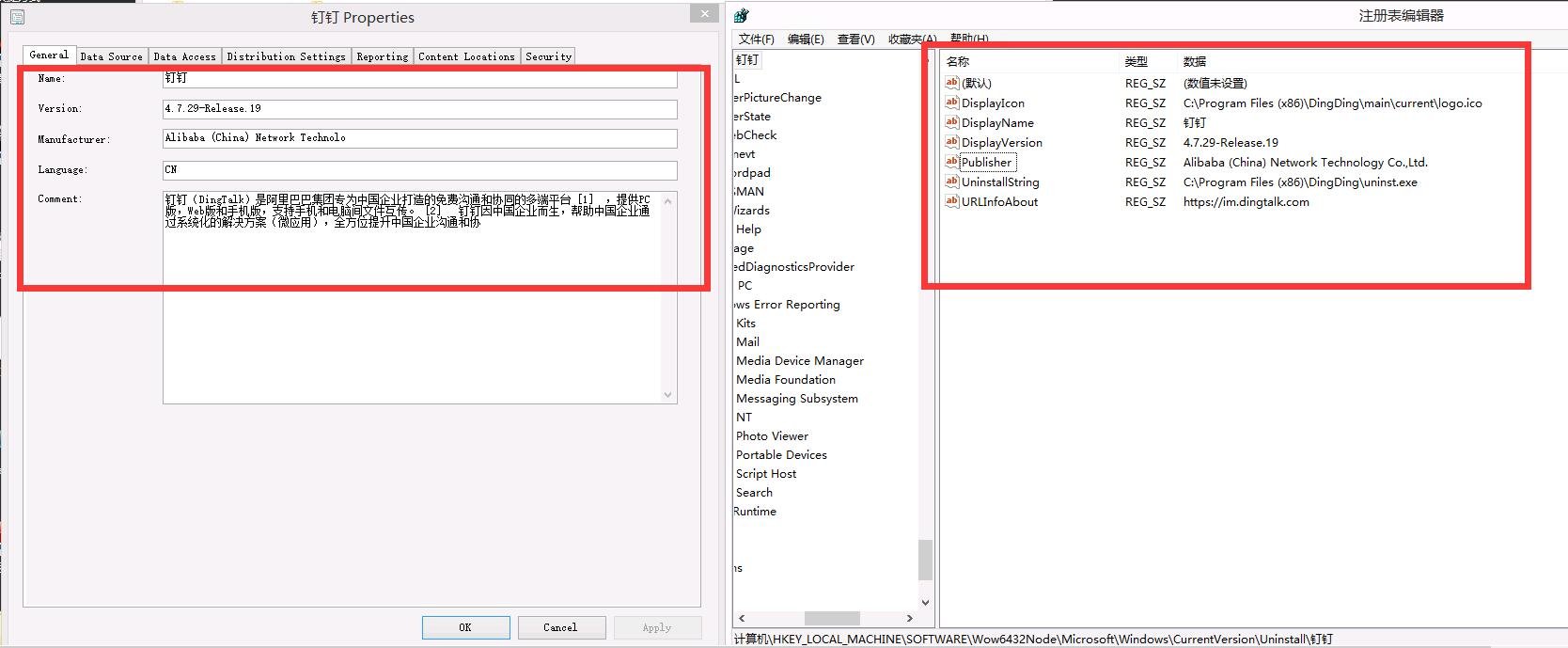Click the Manufacturer input field
Viewport: 1568px width, 648px height.
(x=419, y=138)
